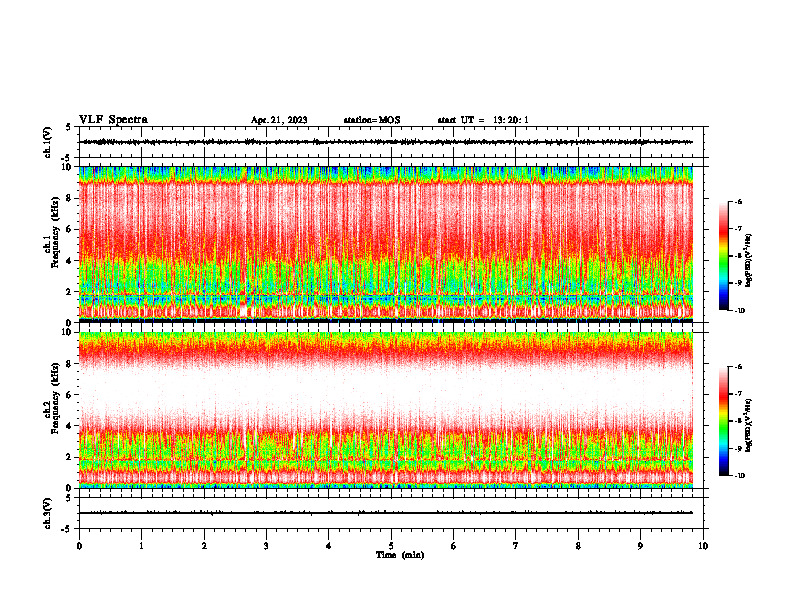Screen dimensions: 792x612
Task: Click the "8" tick on the time axis
Action: 578,546
